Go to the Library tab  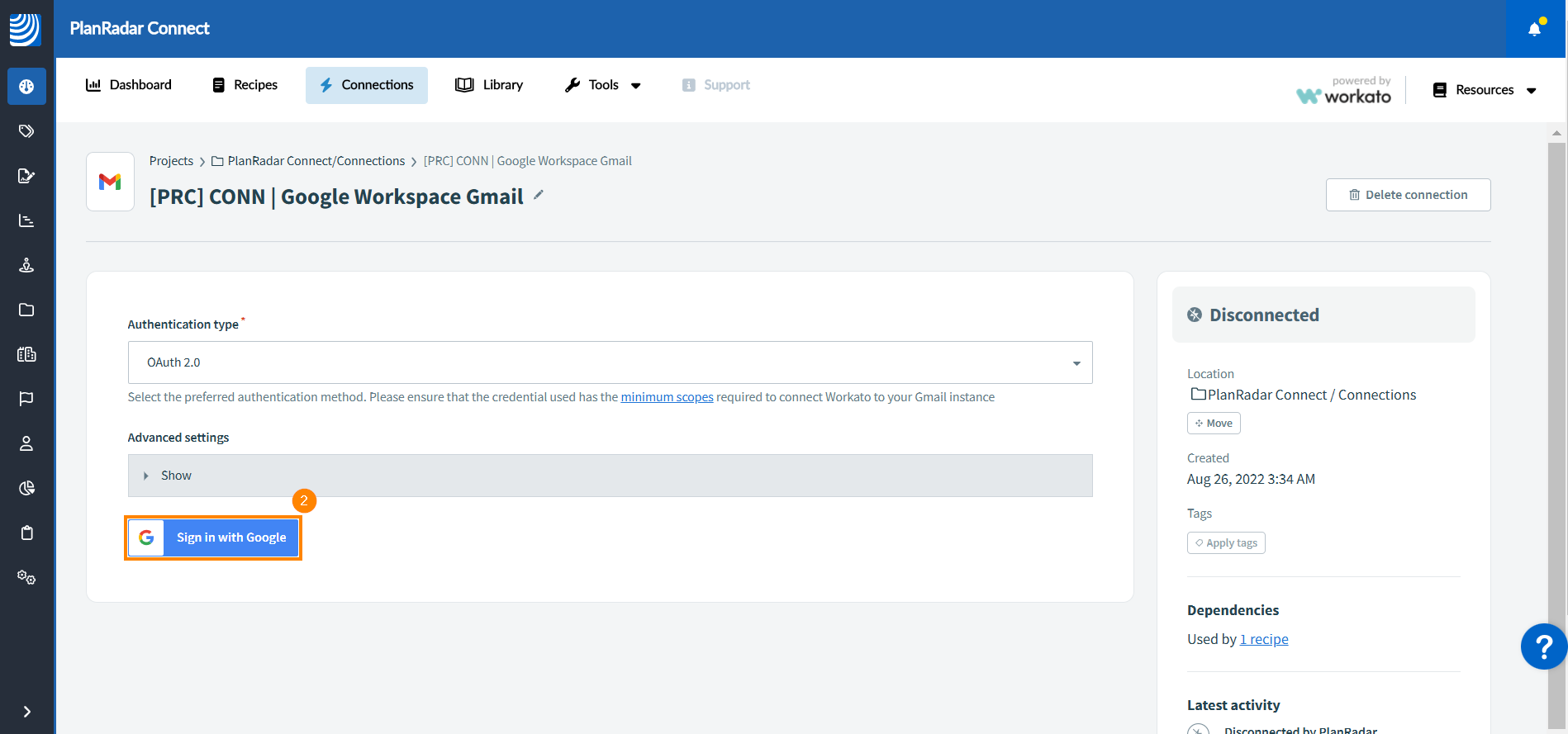(489, 85)
